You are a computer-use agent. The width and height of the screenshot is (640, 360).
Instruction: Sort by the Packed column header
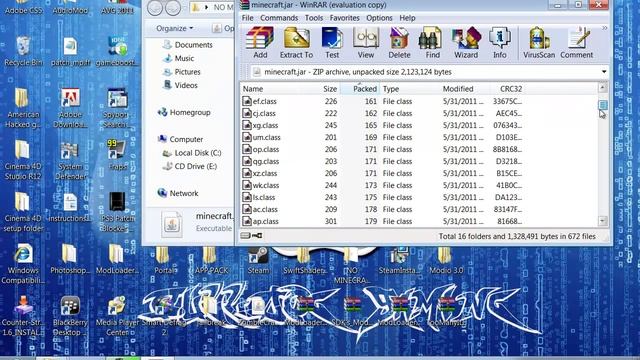tap(360, 89)
